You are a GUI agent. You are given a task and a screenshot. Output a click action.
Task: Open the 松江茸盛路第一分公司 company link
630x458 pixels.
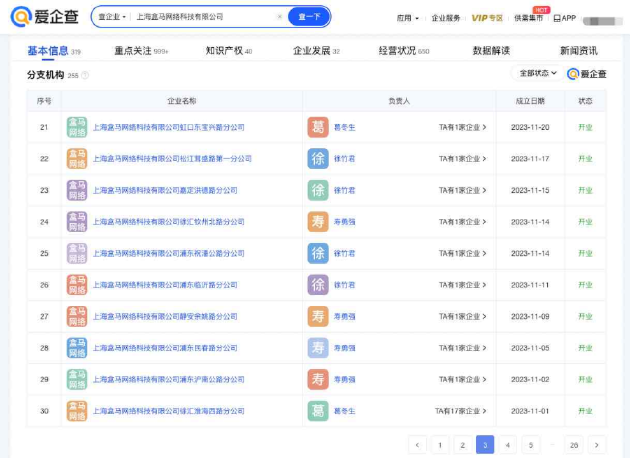tap(172, 159)
